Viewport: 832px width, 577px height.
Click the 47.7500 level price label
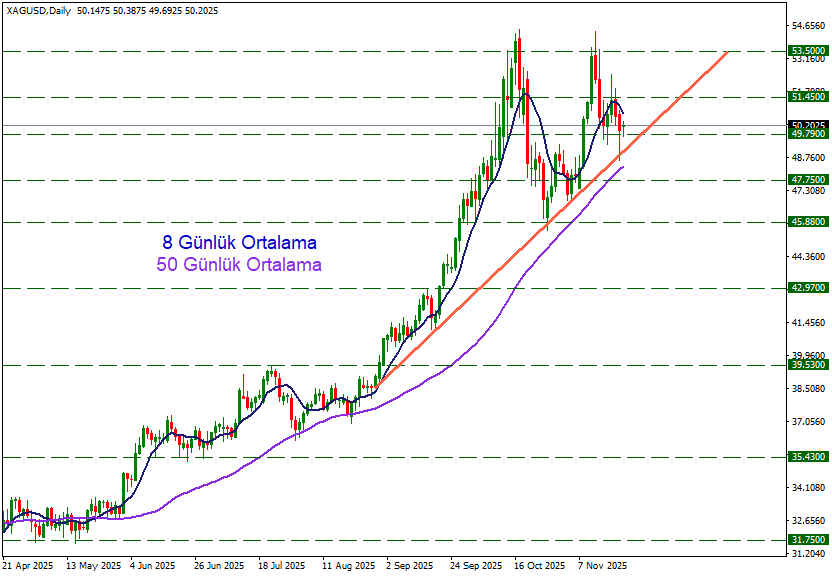pyautogui.click(x=807, y=180)
